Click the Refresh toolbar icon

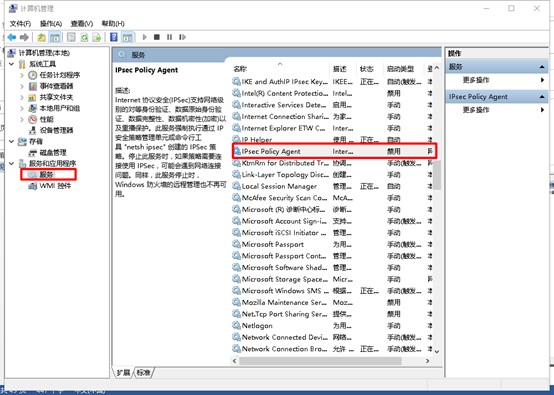(x=84, y=37)
